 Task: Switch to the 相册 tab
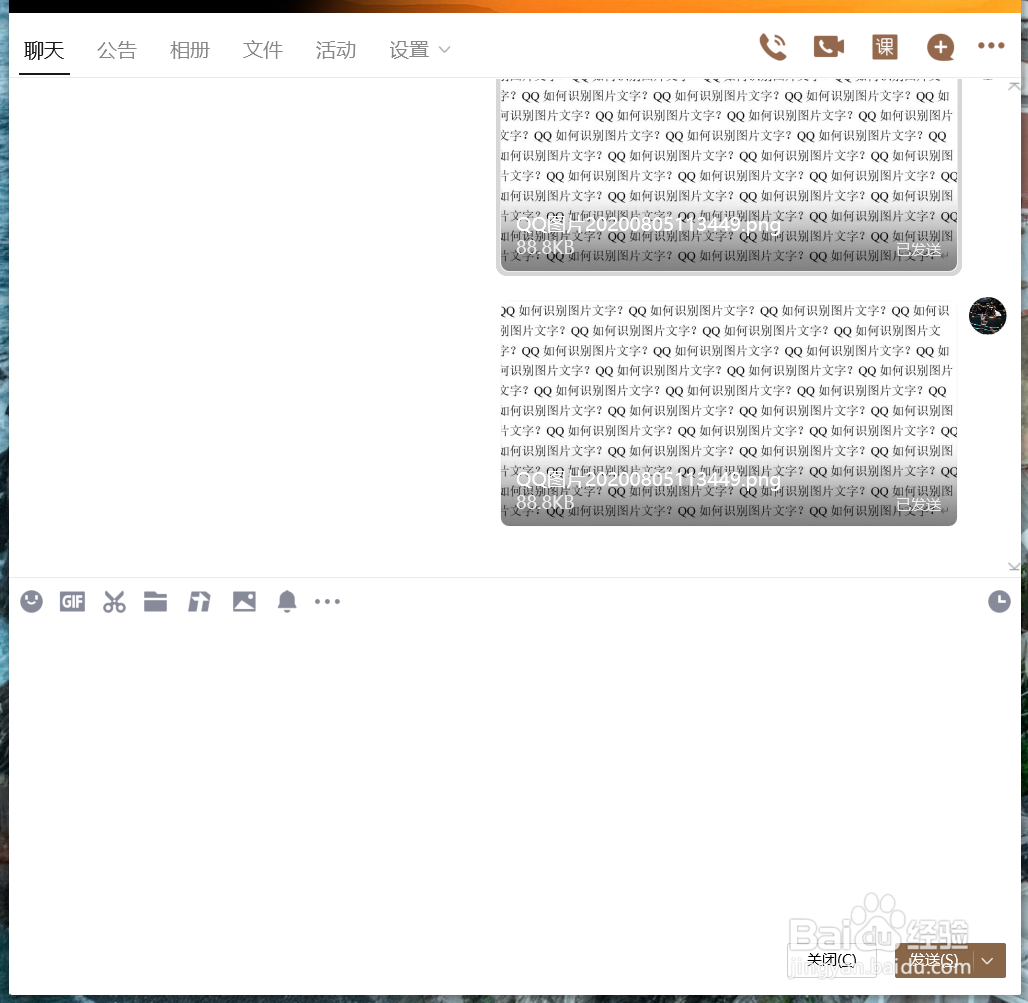pos(190,50)
